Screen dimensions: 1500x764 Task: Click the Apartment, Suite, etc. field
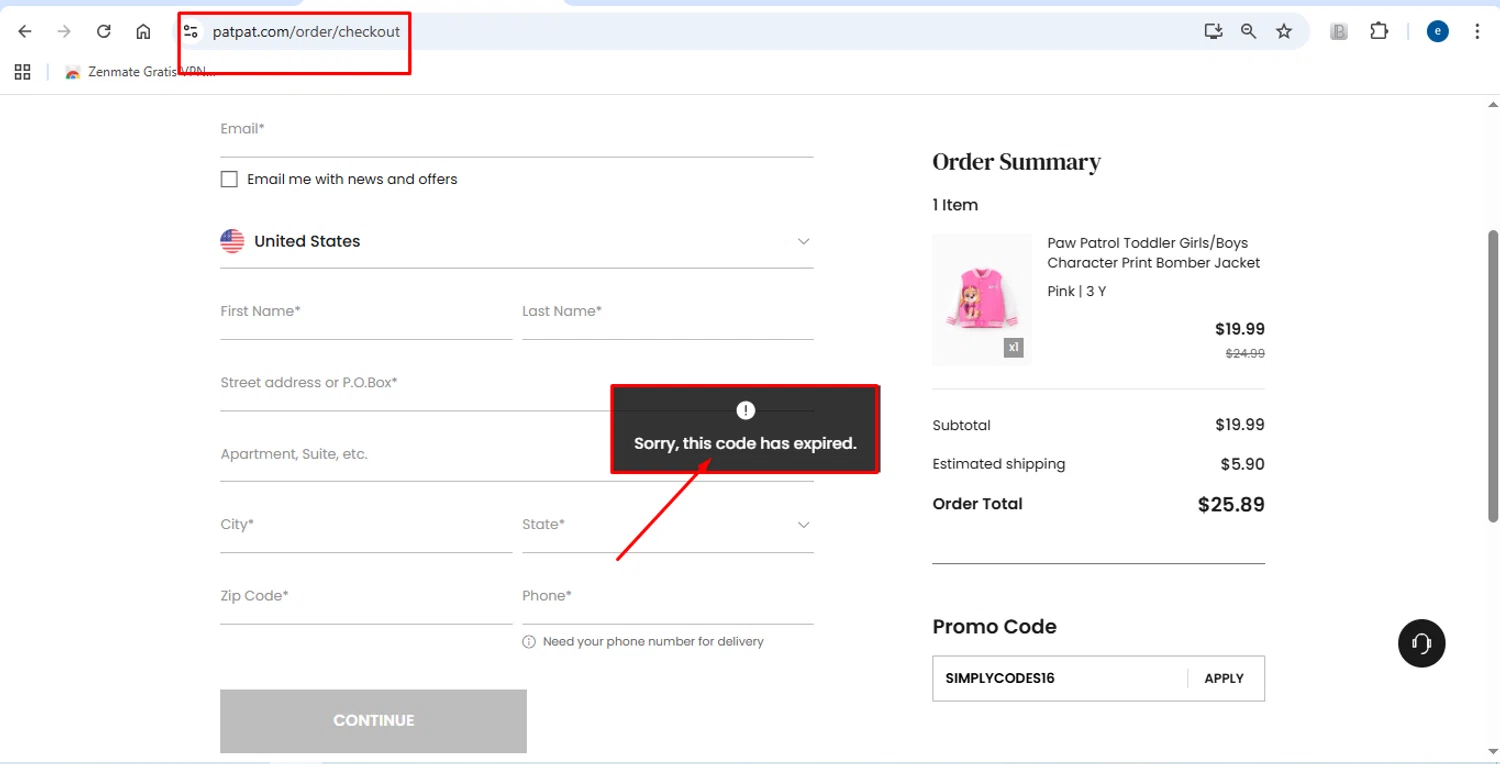(517, 459)
